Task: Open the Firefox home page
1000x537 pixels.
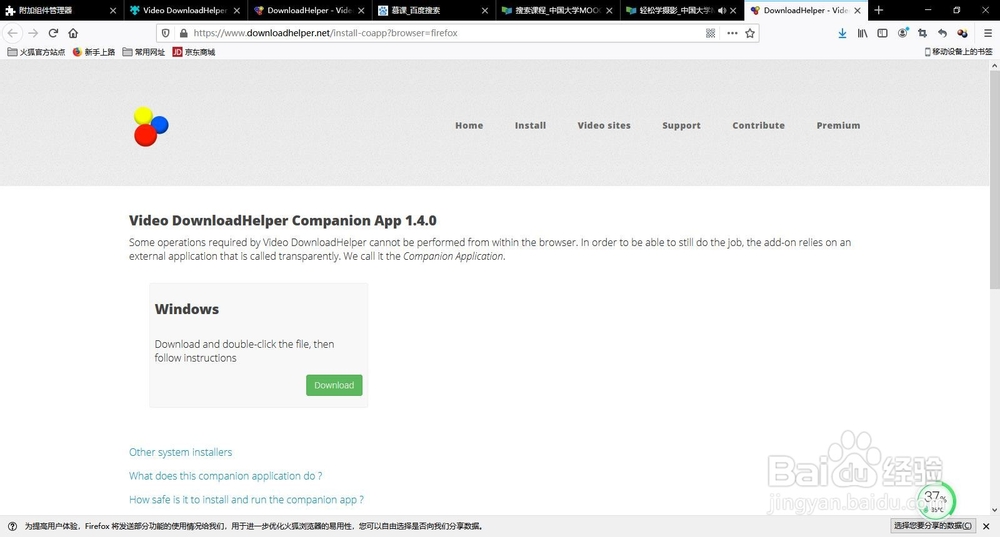Action: tap(73, 33)
